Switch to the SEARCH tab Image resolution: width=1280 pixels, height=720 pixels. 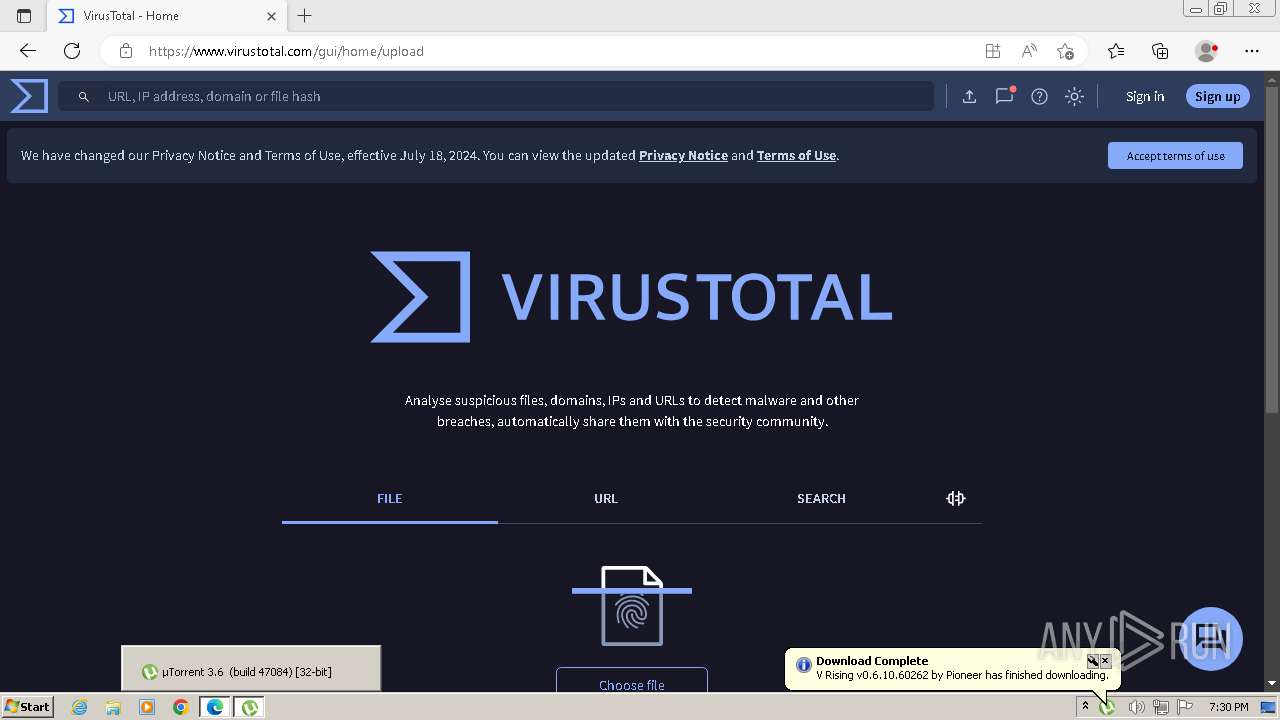821,498
